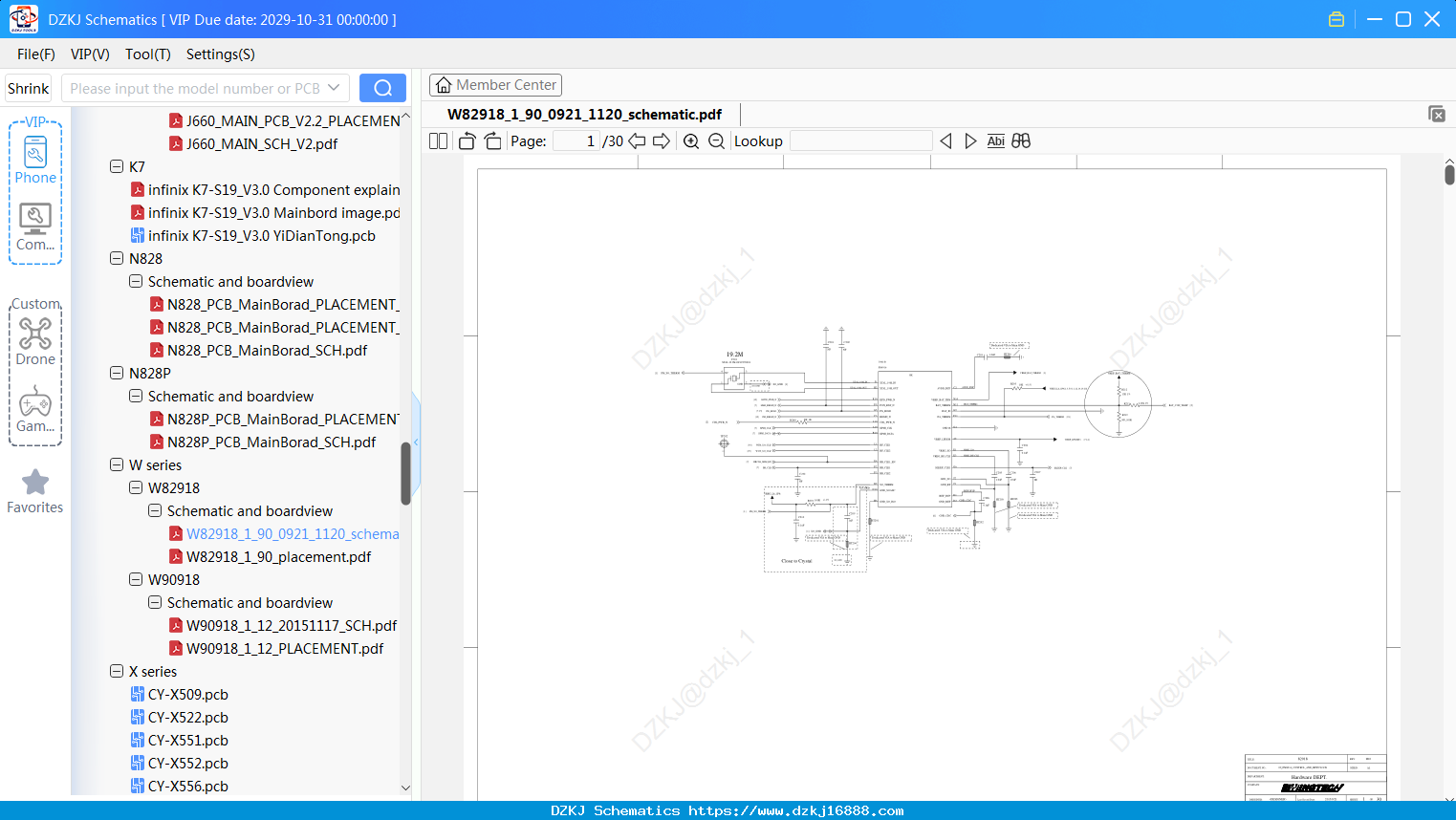Open Favorites
Viewport: 1456px width, 820px height.
pyautogui.click(x=35, y=491)
